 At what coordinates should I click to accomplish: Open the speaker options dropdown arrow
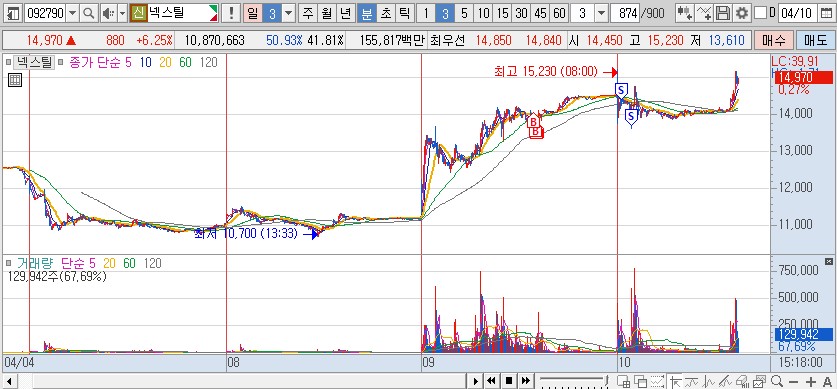pos(122,13)
